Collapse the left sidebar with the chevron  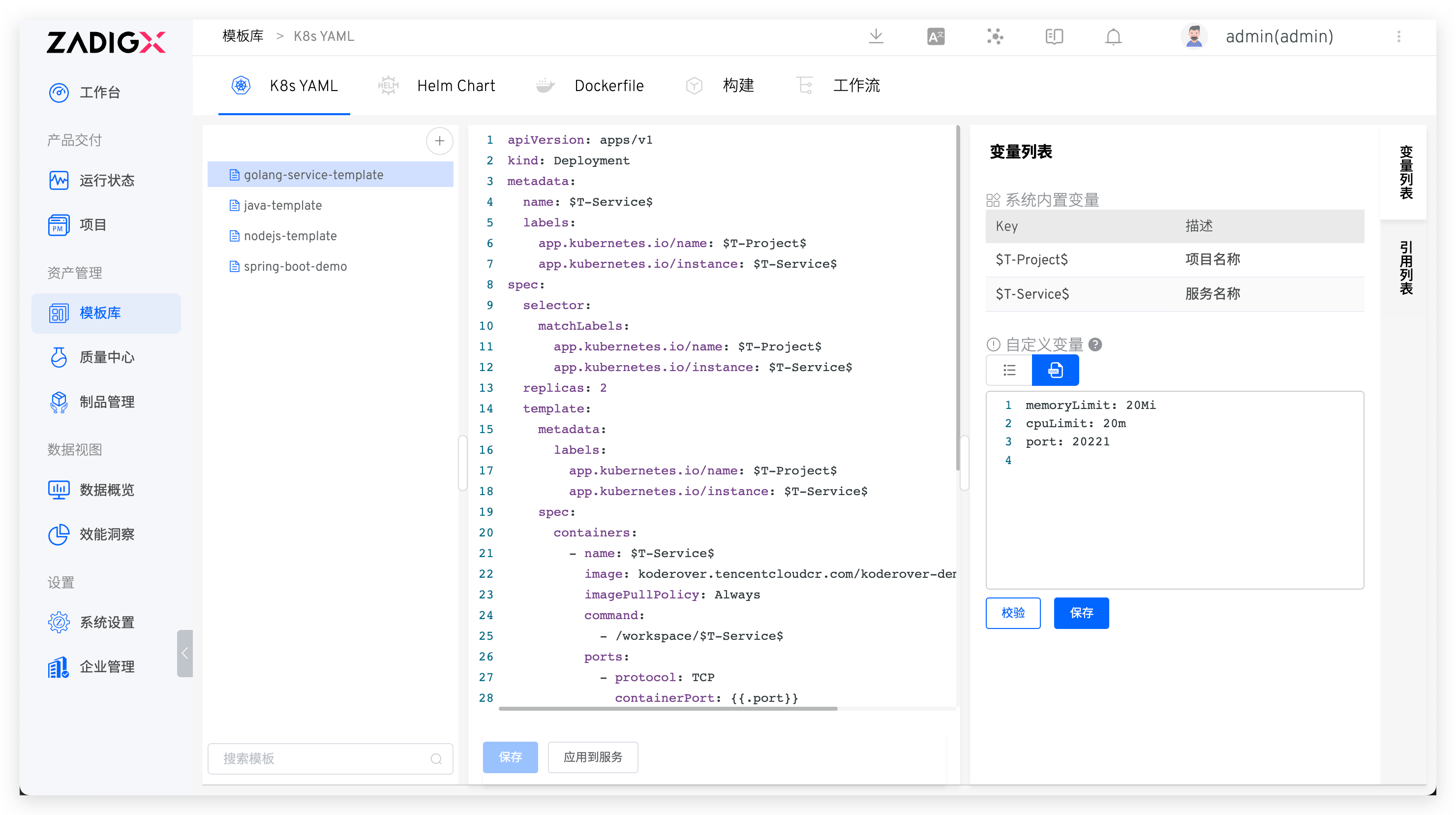coord(184,654)
